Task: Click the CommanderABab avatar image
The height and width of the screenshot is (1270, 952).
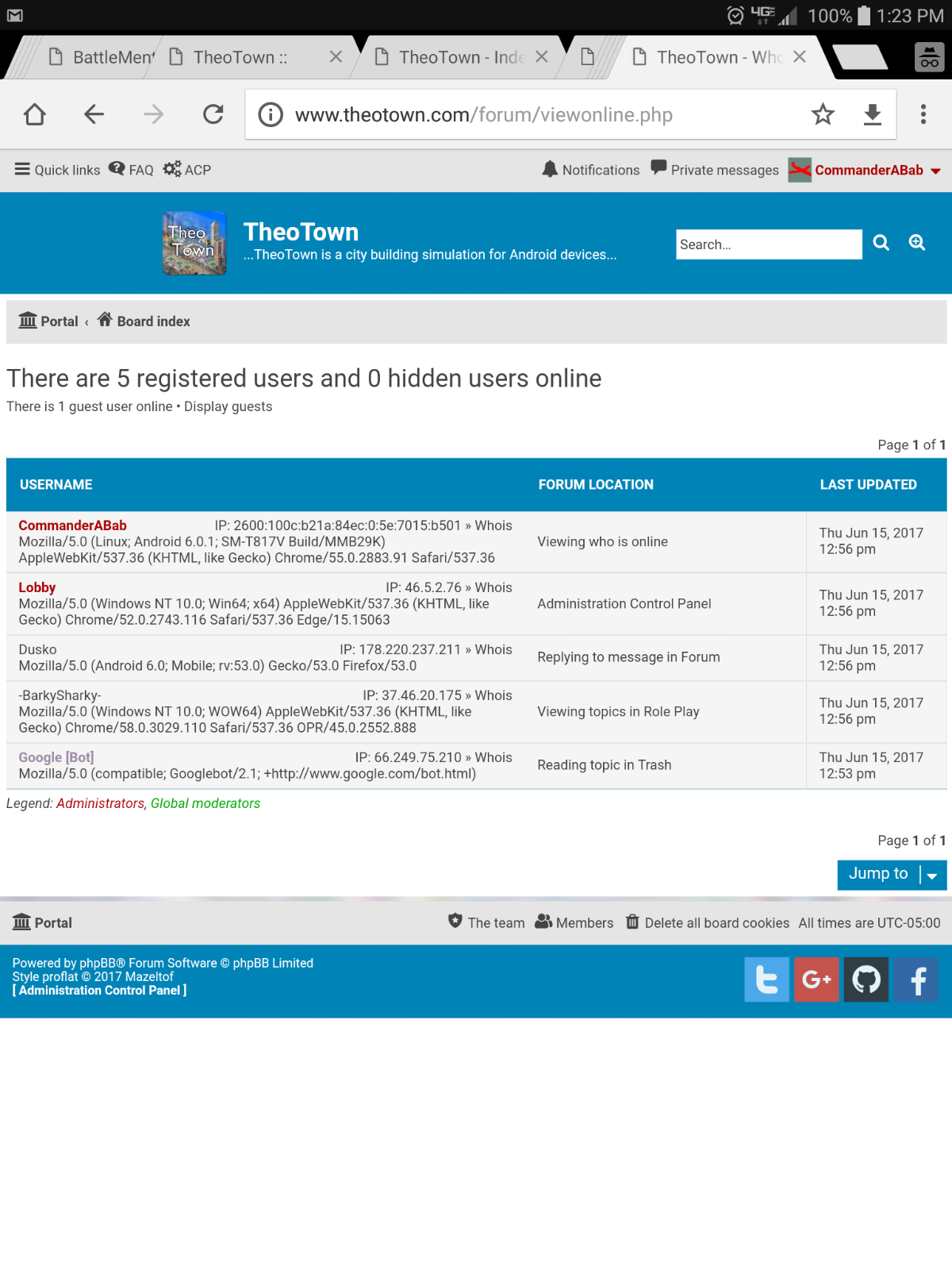Action: point(800,170)
